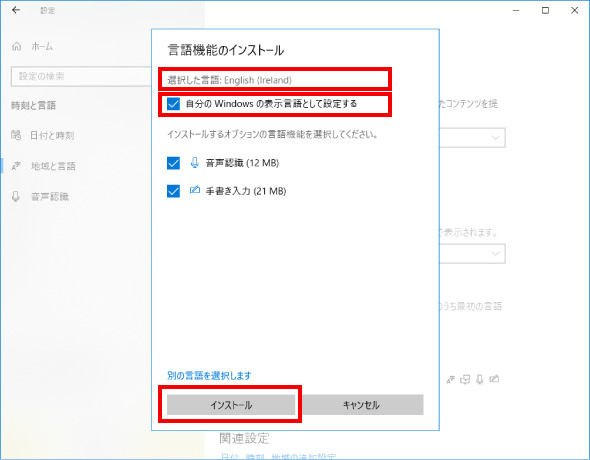Open Home (ホーム) in the Settings sidebar
This screenshot has height=460, width=590.
42,47
